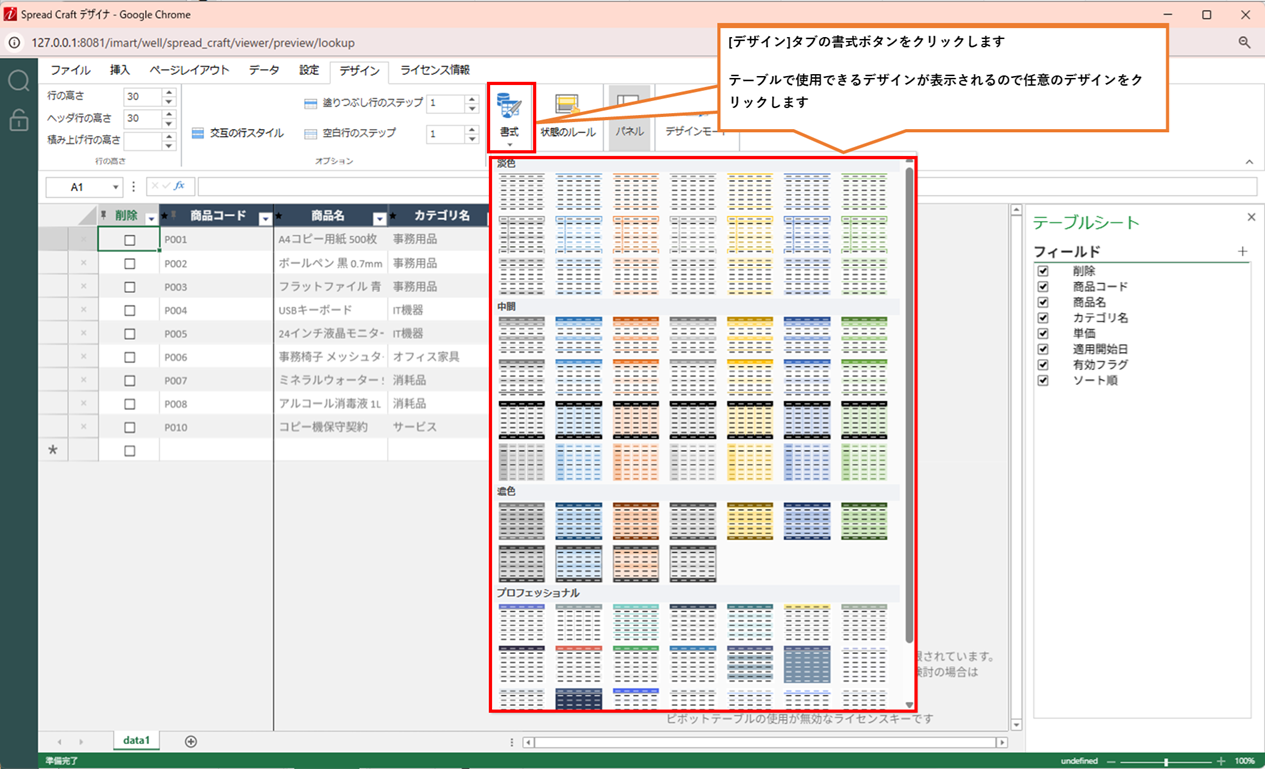Toggle the 削除 checkbox for row P001
The height and width of the screenshot is (769, 1265).
[x=129, y=240]
